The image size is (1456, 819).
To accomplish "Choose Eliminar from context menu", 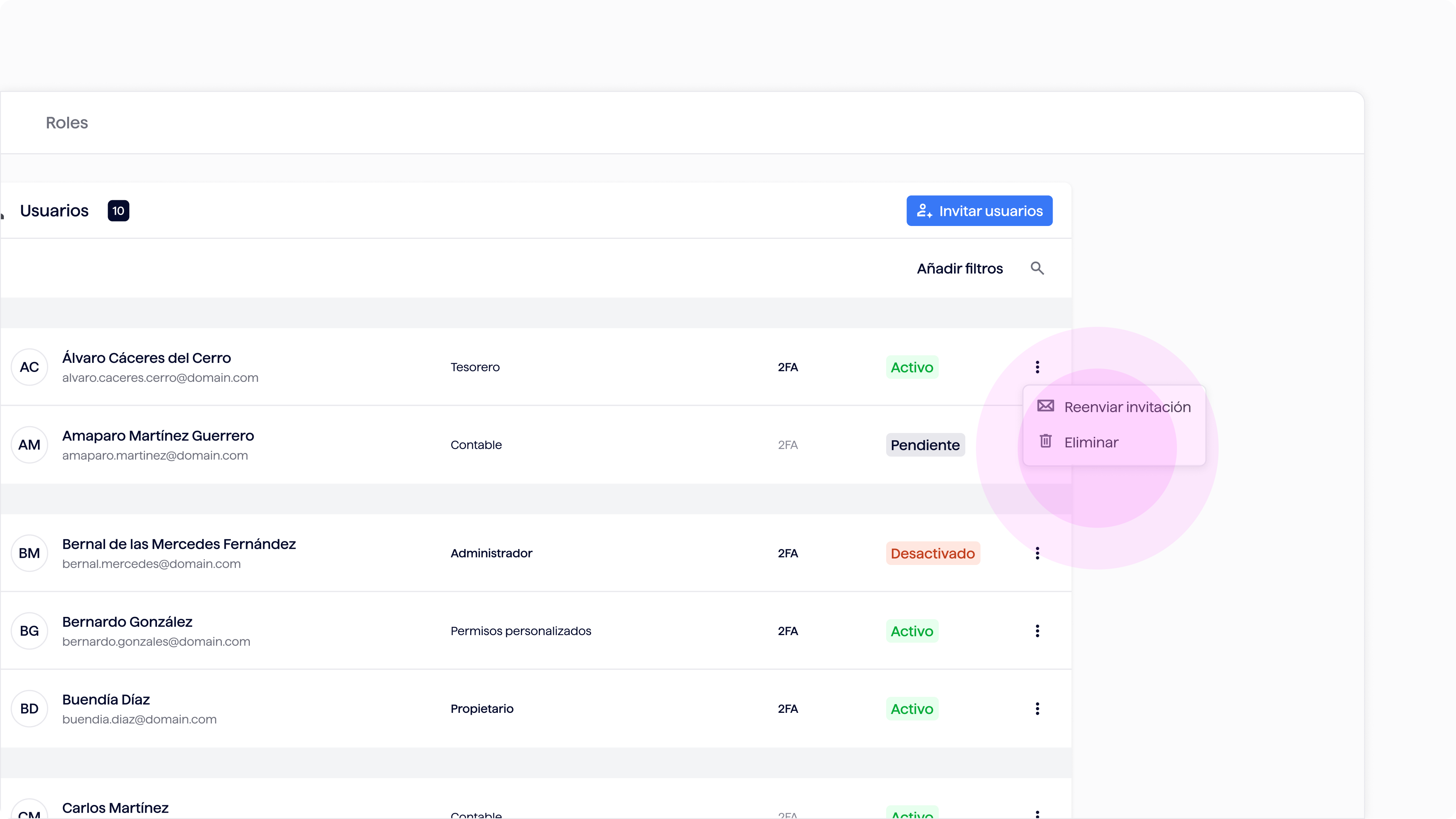I will coord(1090,442).
